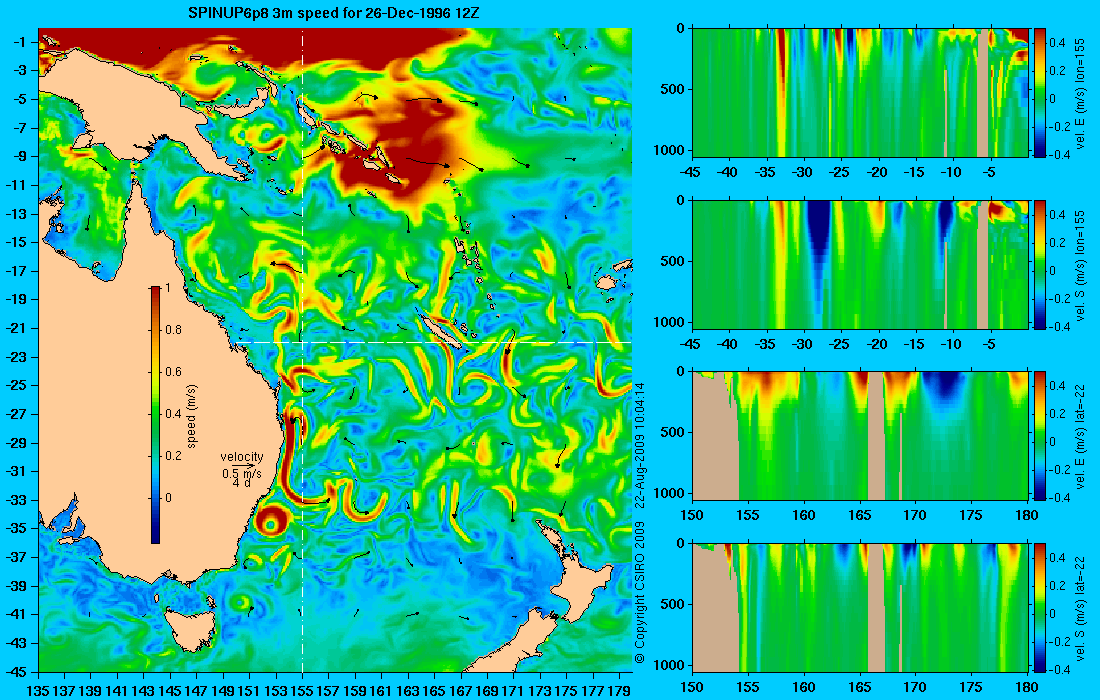The image size is (1100, 700).
Task: Click "160" tick under vel. E lat=-22 panel
Action: point(803,516)
